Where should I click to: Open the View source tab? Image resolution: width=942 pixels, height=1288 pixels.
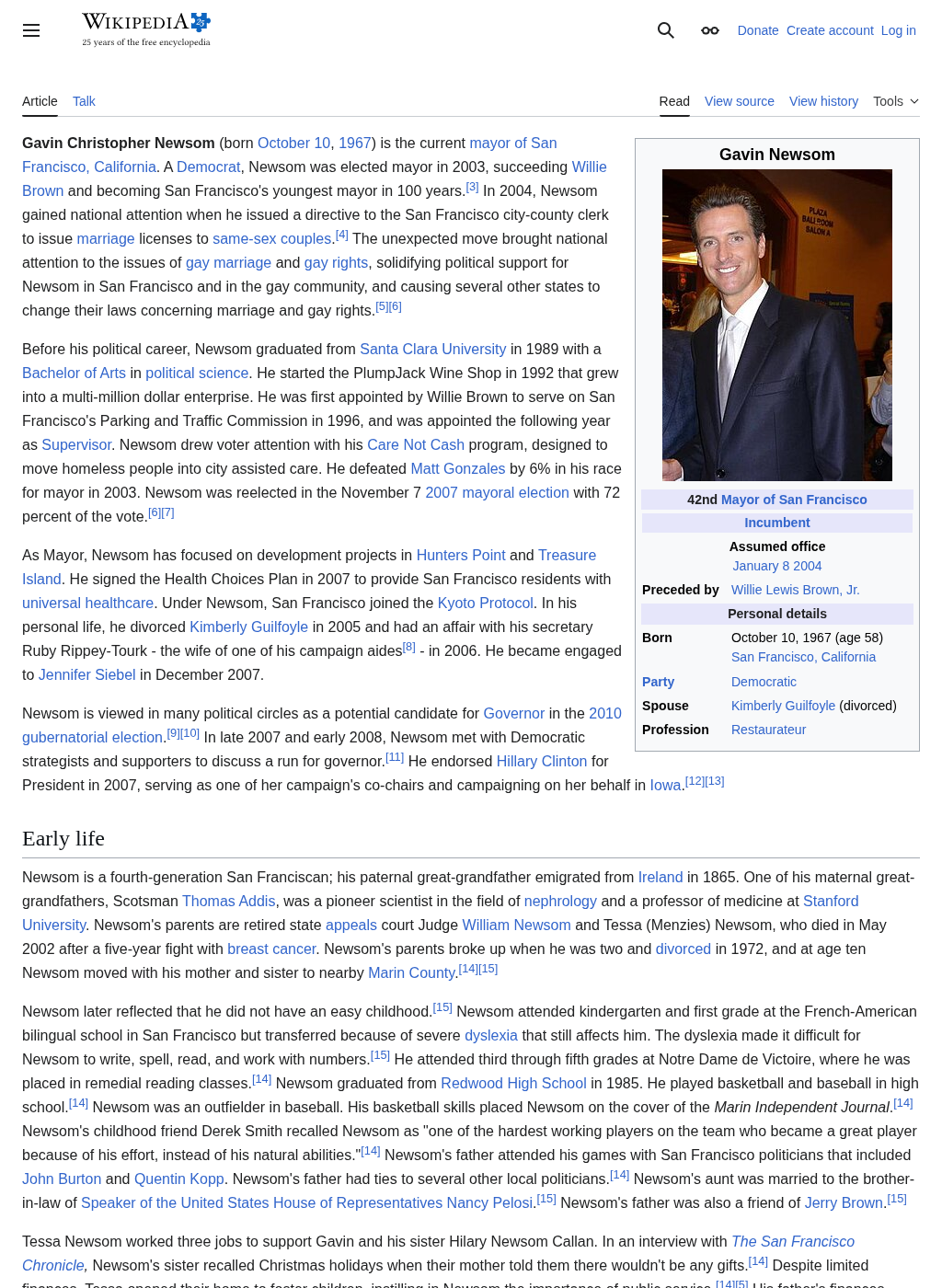(740, 101)
